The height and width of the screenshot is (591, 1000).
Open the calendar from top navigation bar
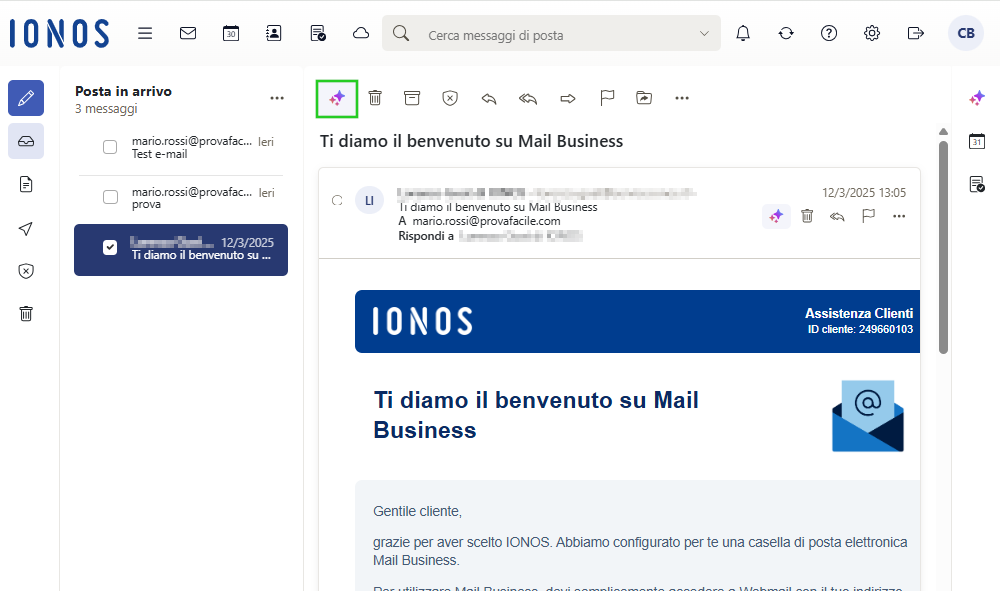(231, 33)
